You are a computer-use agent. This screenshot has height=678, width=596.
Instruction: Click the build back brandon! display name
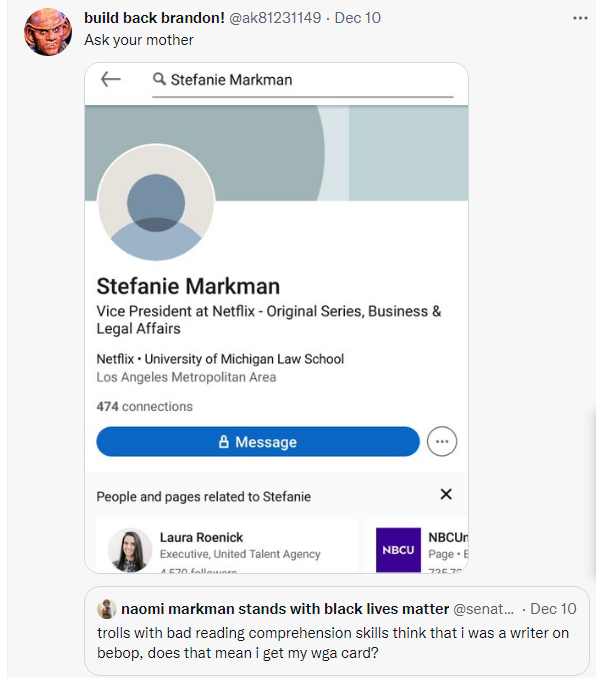click(x=154, y=18)
